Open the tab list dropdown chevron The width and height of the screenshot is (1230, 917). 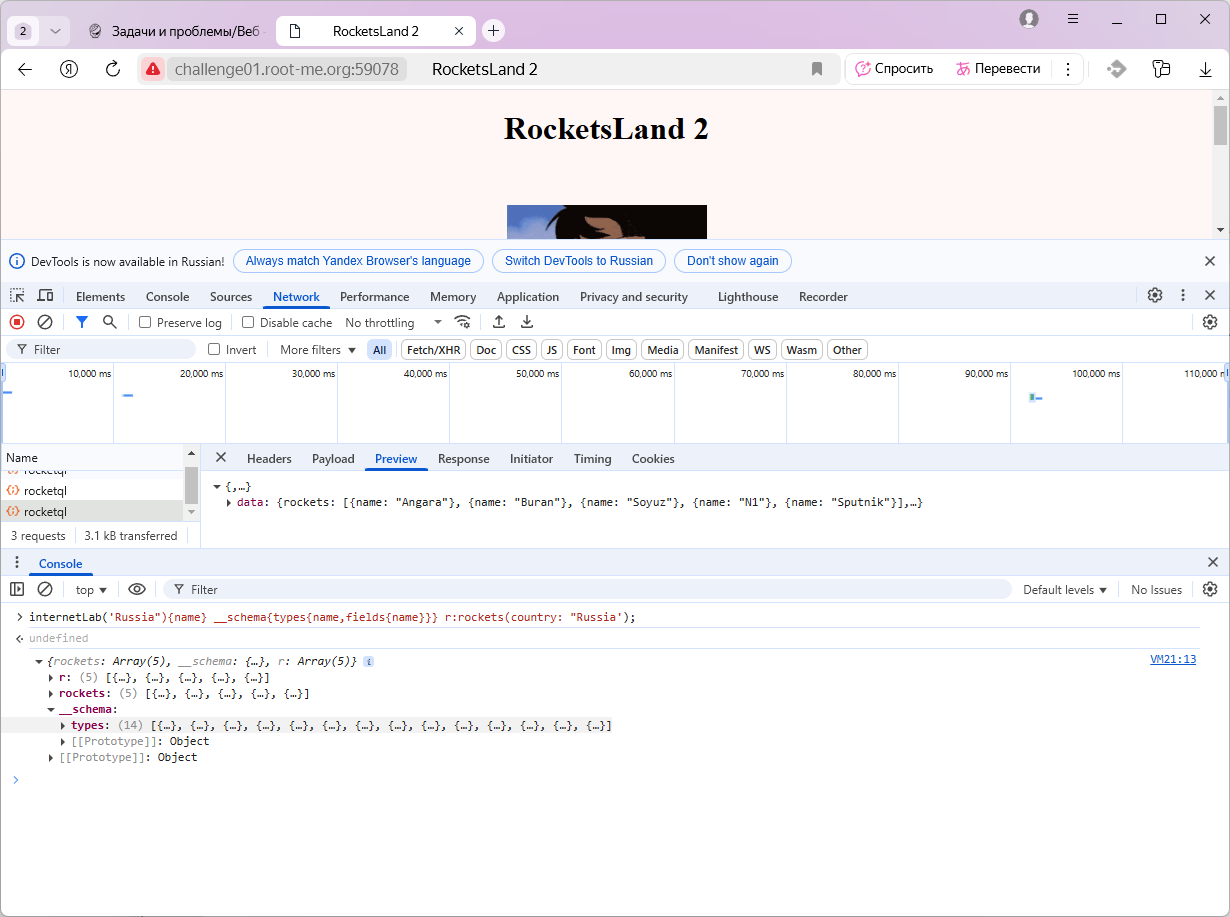pos(55,31)
